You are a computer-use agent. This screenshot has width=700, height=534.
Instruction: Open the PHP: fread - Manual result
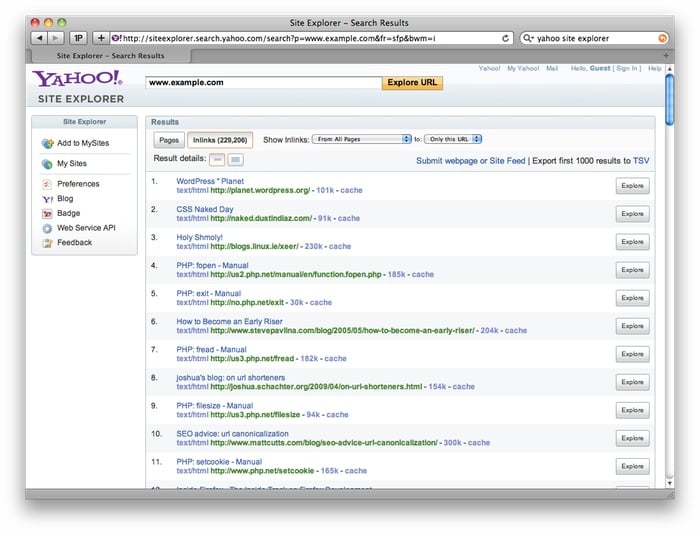pos(211,350)
